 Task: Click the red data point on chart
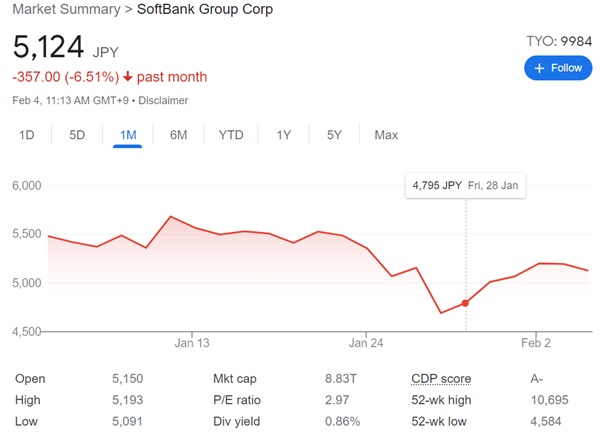[x=465, y=303]
